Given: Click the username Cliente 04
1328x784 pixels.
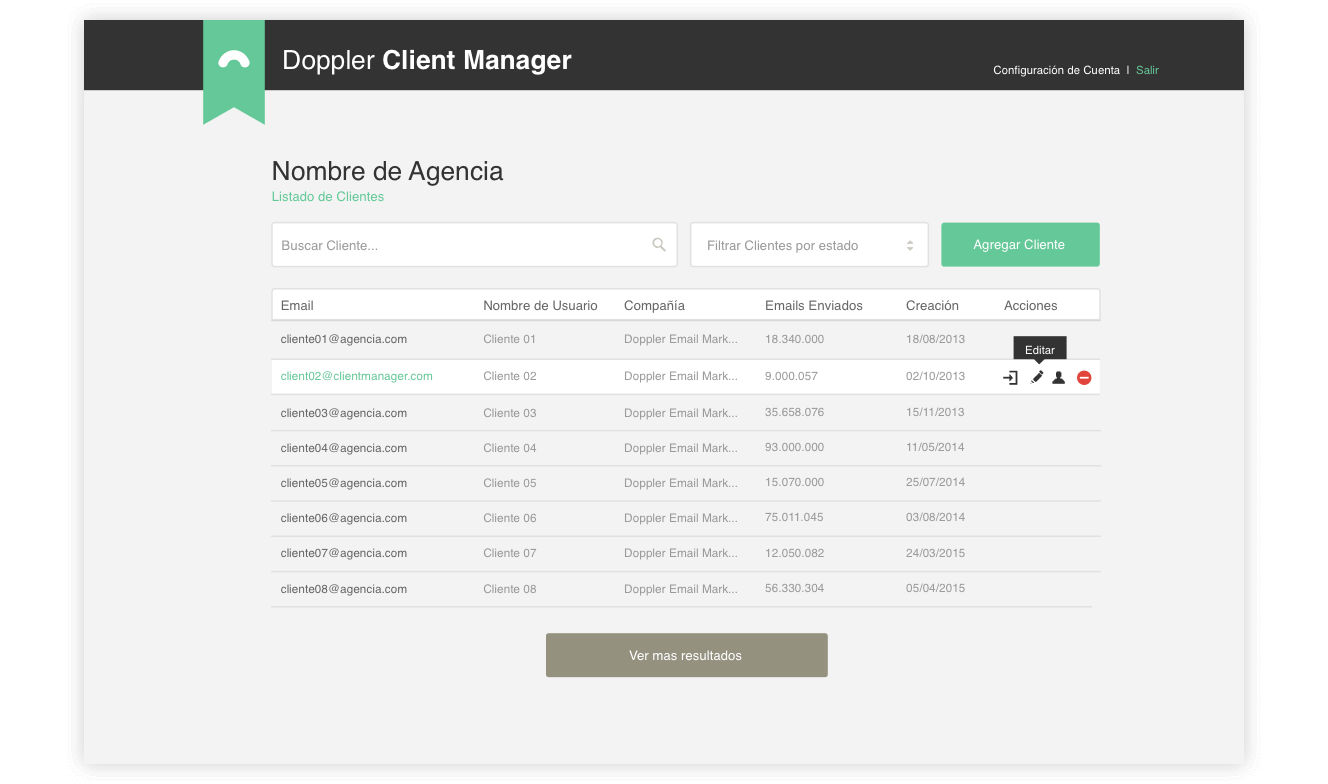Looking at the screenshot, I should tap(510, 448).
